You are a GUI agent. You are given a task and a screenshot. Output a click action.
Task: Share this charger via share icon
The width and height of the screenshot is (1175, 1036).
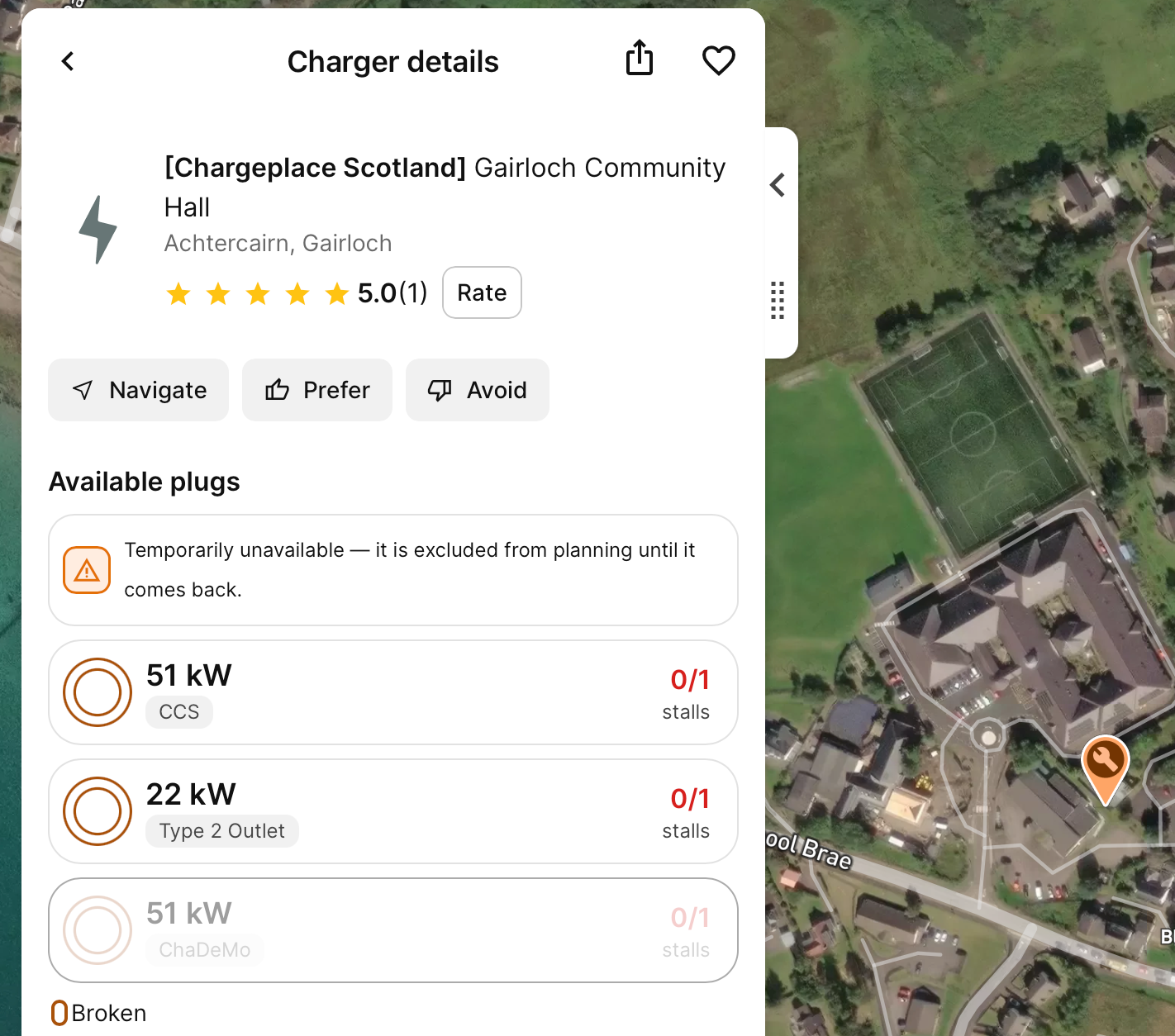(640, 58)
